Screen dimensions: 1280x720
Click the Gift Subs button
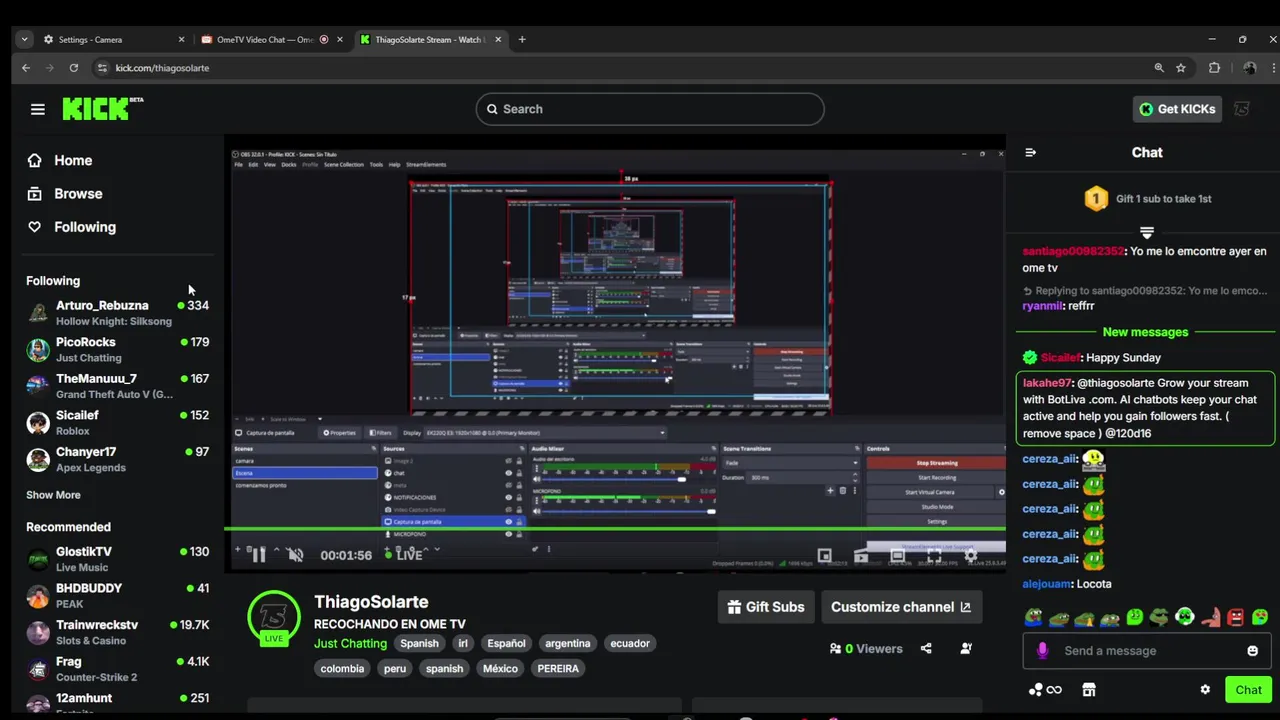[766, 607]
